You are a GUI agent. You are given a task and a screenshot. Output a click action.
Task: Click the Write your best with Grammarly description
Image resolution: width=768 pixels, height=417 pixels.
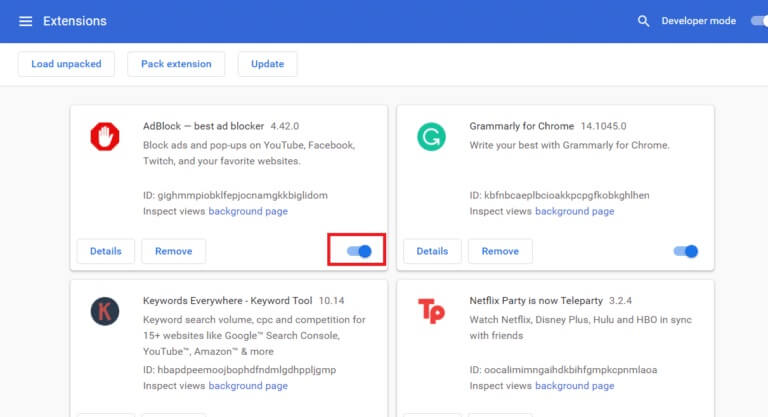569,145
